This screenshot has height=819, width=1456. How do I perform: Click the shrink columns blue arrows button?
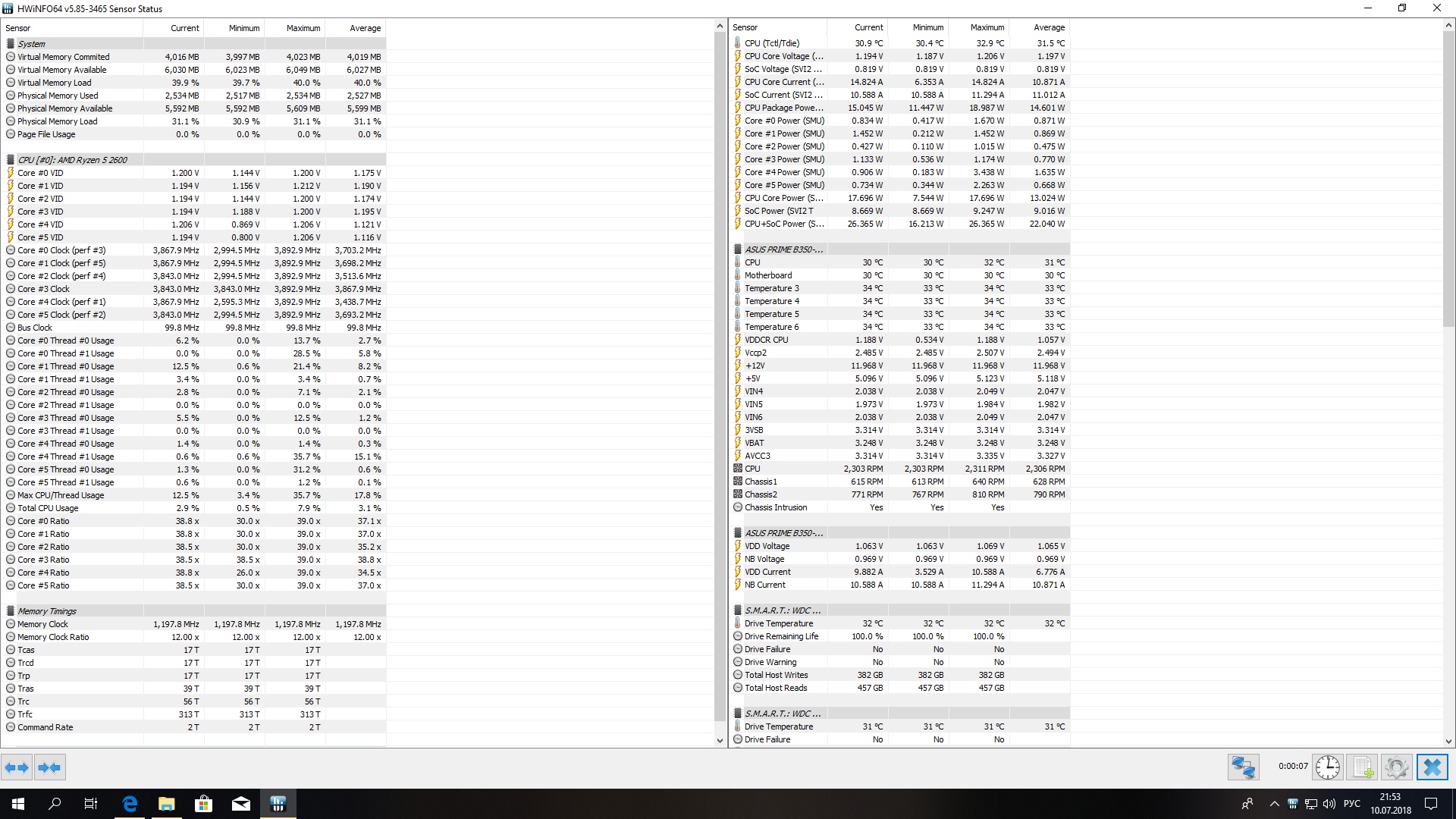[49, 767]
